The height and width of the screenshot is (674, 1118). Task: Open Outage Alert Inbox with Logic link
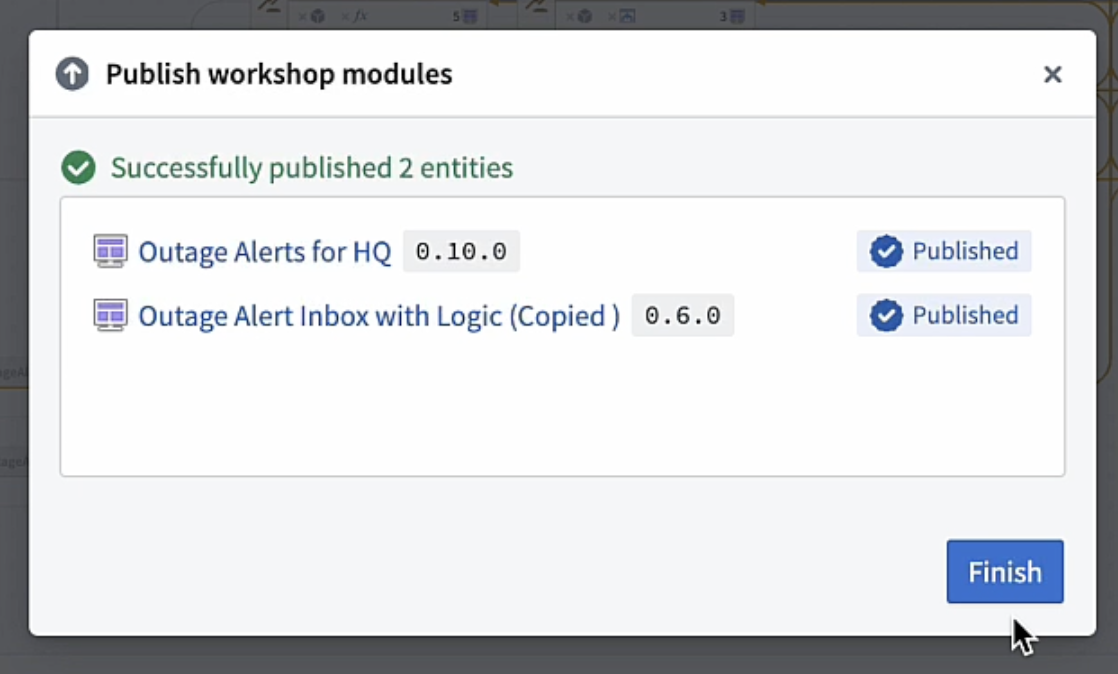pos(377,315)
